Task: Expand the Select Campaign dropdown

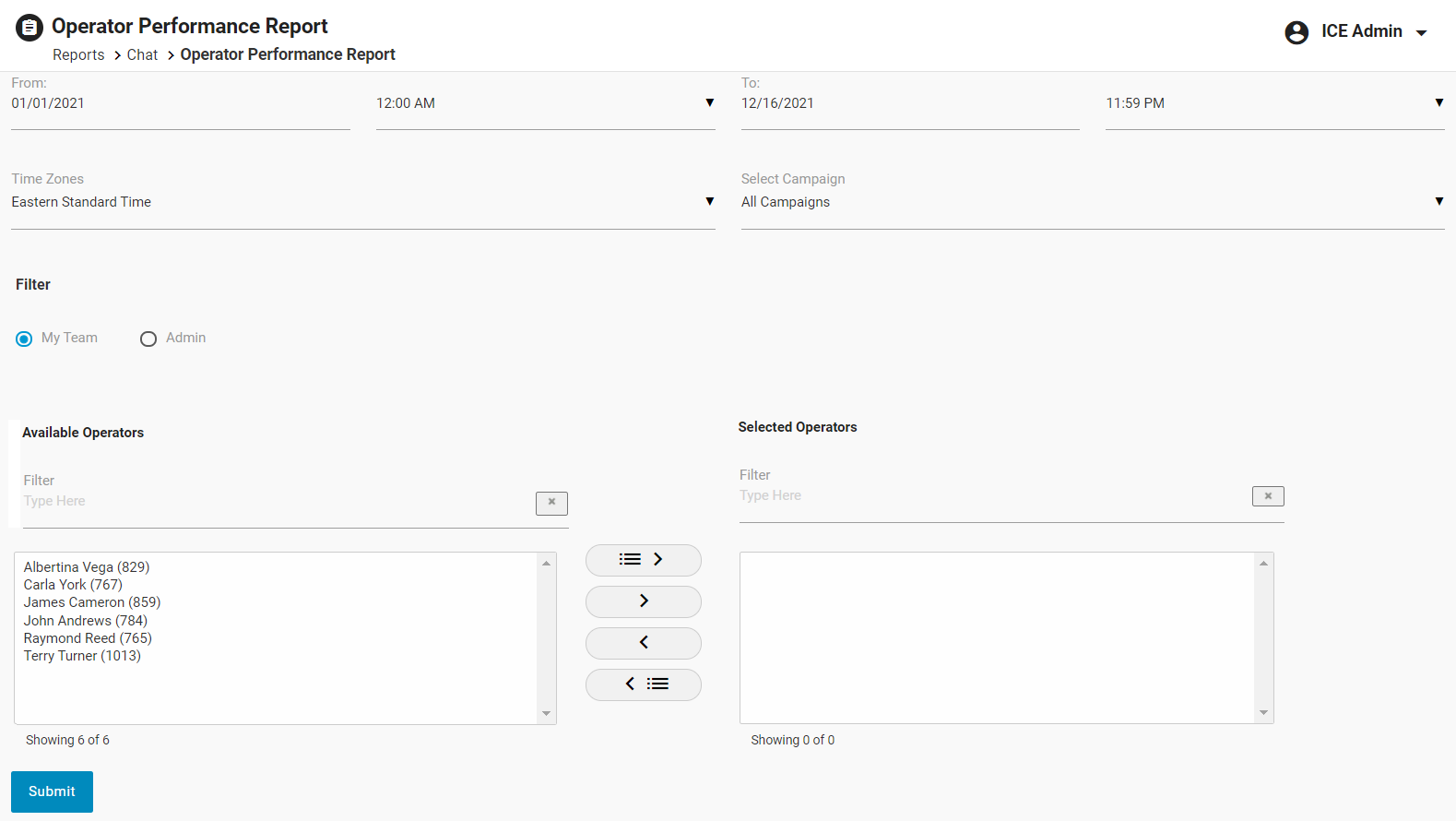Action: [1092, 202]
